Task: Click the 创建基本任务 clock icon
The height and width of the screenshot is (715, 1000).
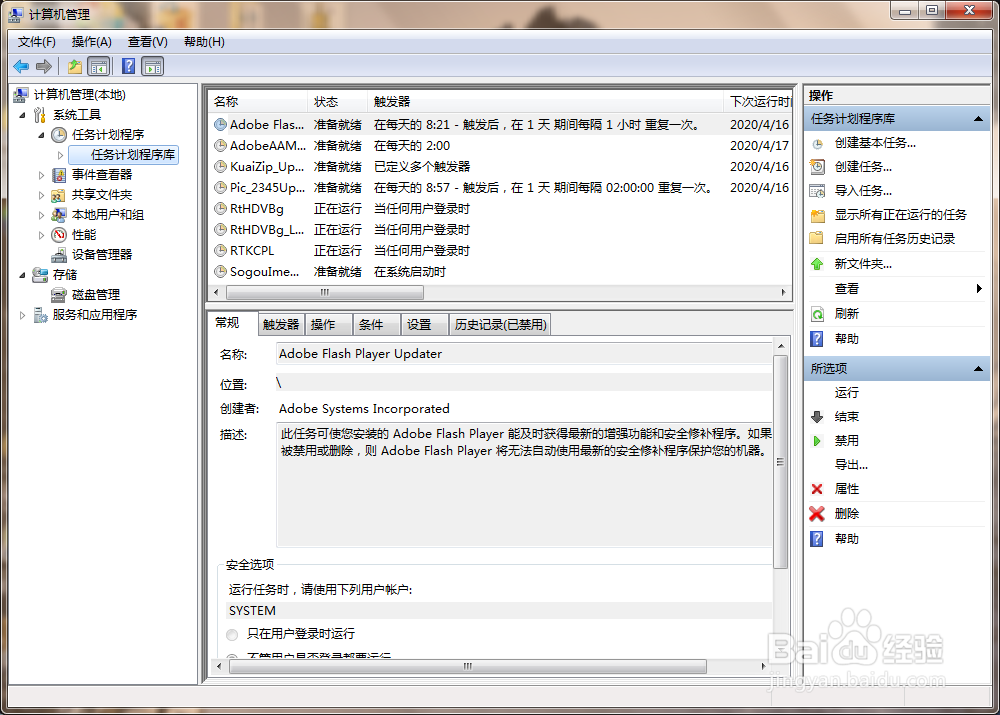Action: coord(818,144)
